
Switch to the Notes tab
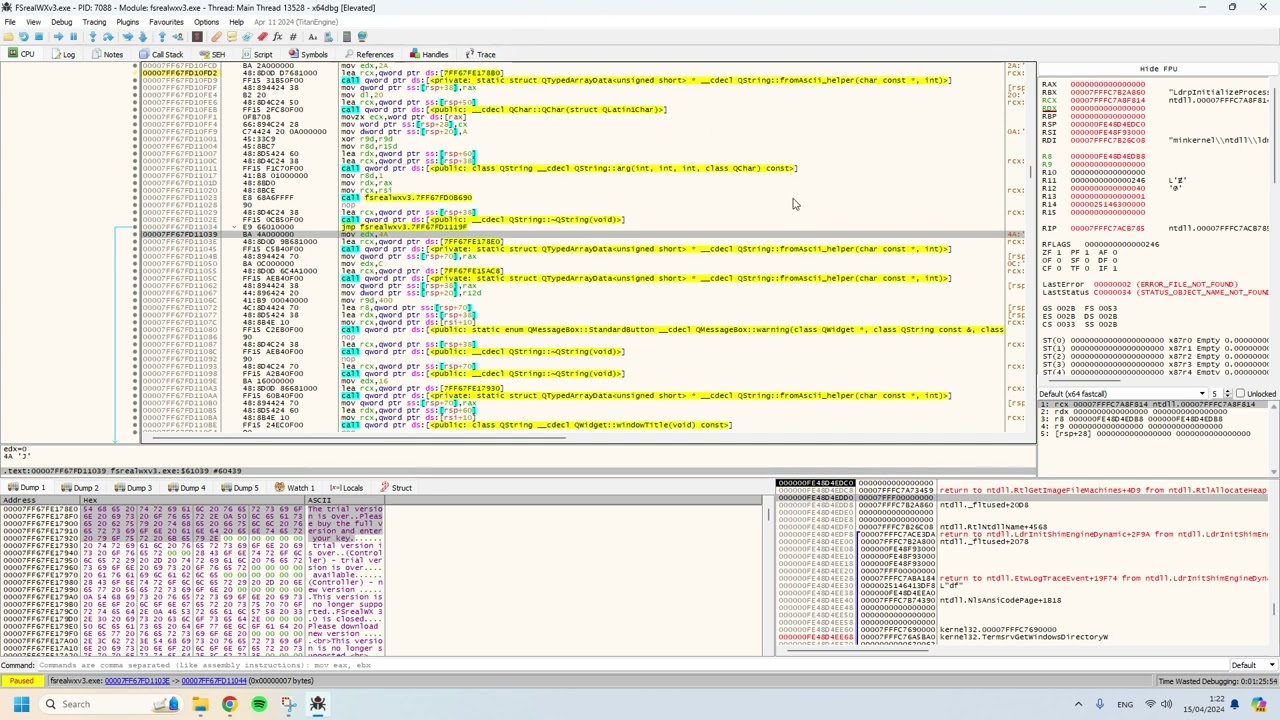(x=107, y=54)
